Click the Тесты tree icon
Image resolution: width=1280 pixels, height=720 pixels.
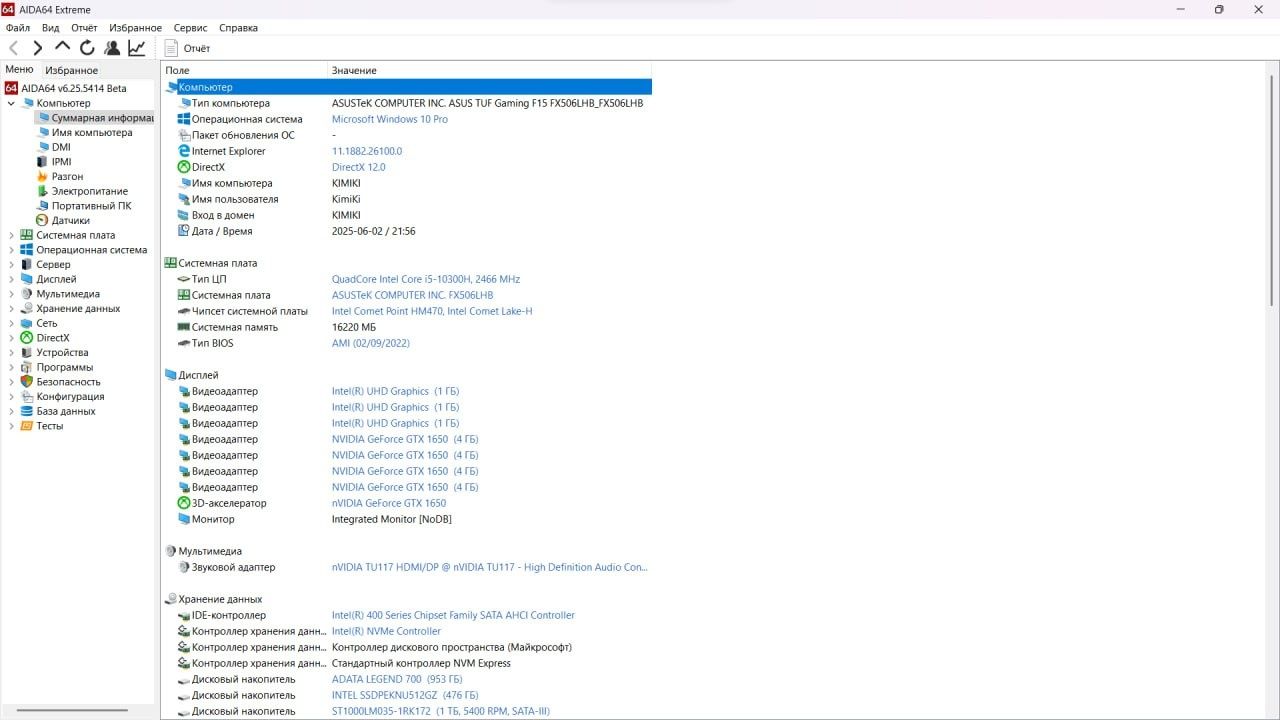click(x=27, y=426)
